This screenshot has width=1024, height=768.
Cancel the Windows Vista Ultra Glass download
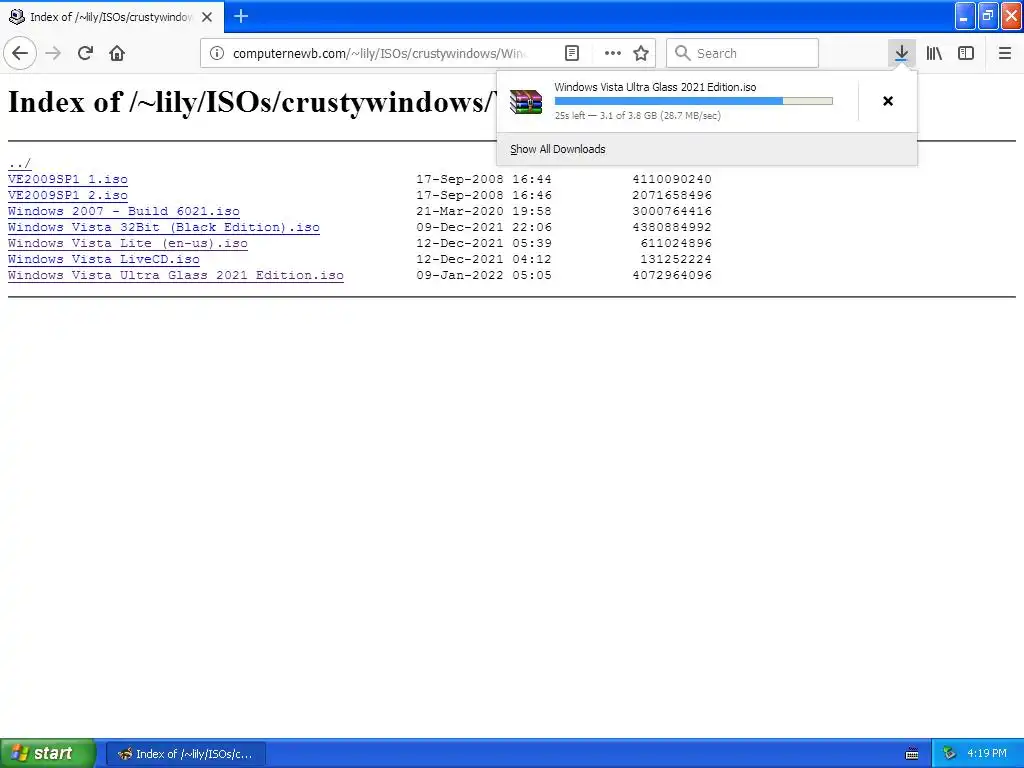coord(888,101)
